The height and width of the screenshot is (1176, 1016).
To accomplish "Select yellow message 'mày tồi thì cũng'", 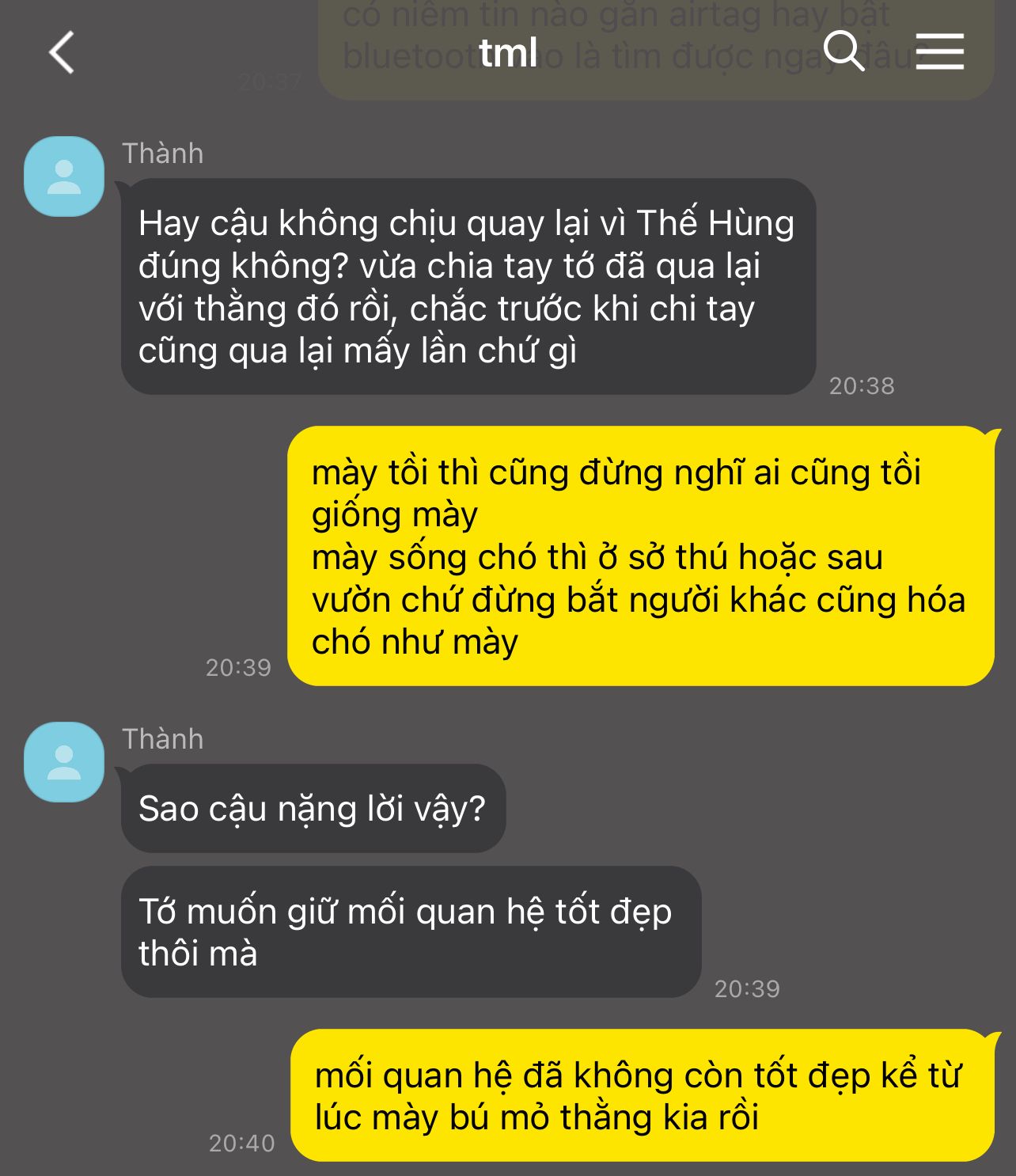I will pos(641,556).
